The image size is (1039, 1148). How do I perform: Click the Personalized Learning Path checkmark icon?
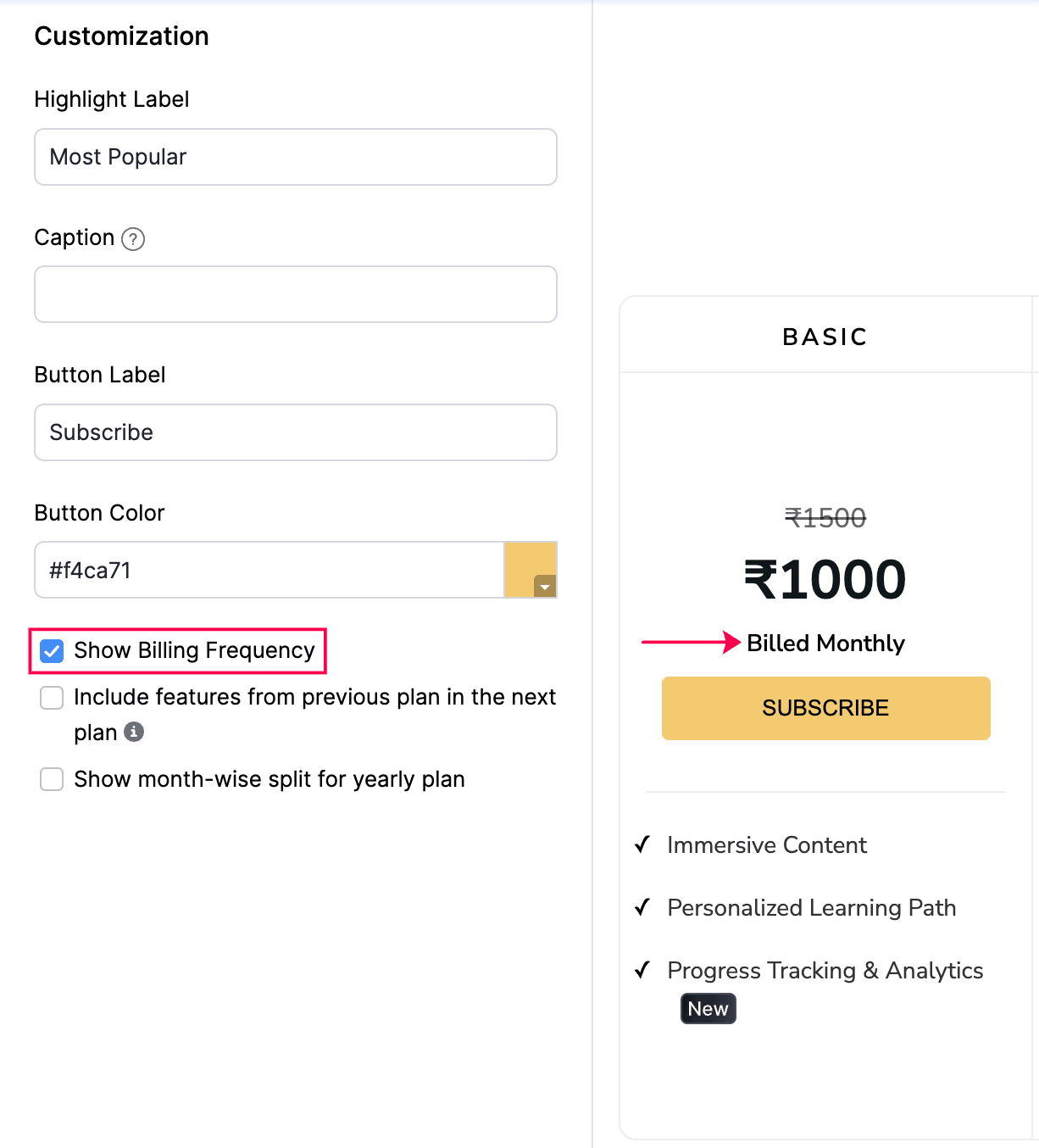tap(642, 907)
